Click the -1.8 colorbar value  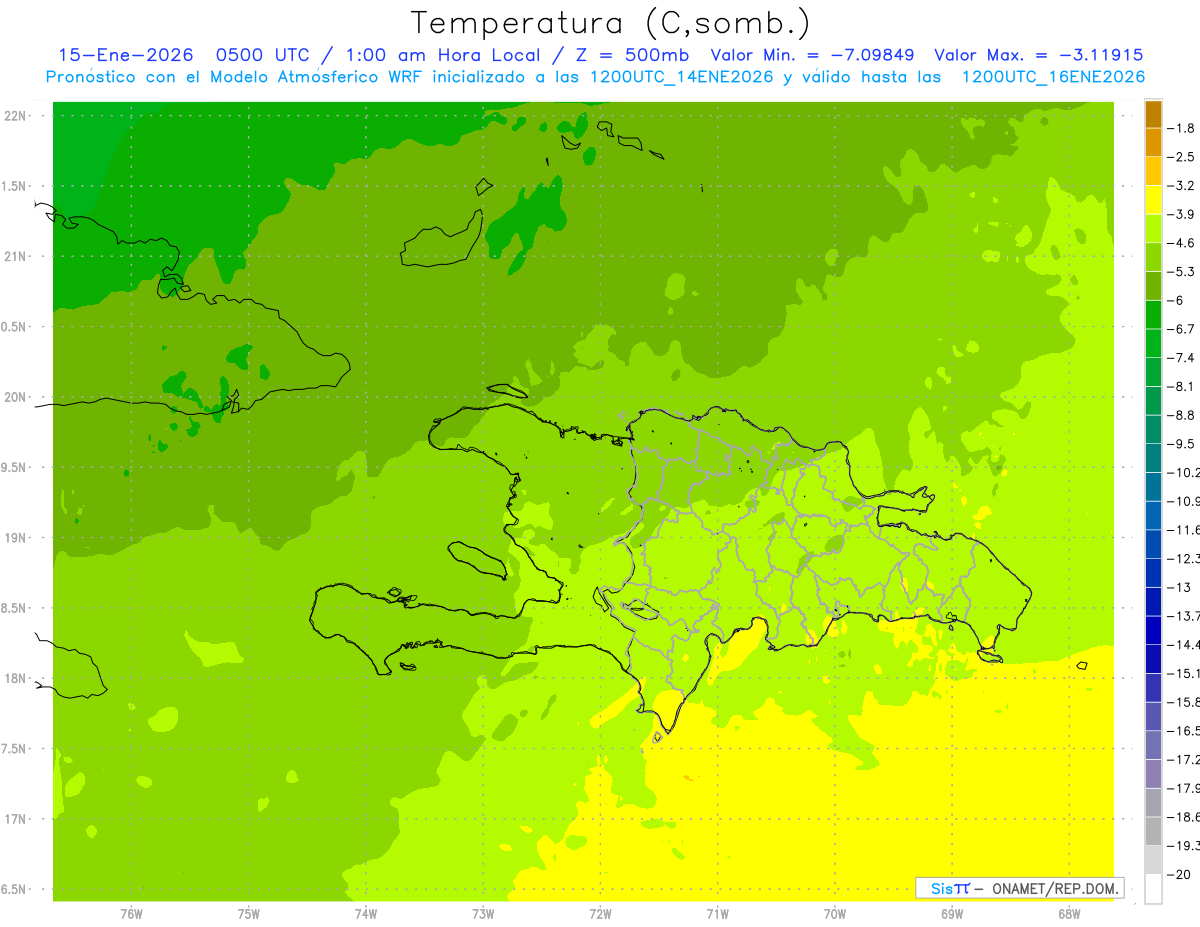[x=1182, y=128]
